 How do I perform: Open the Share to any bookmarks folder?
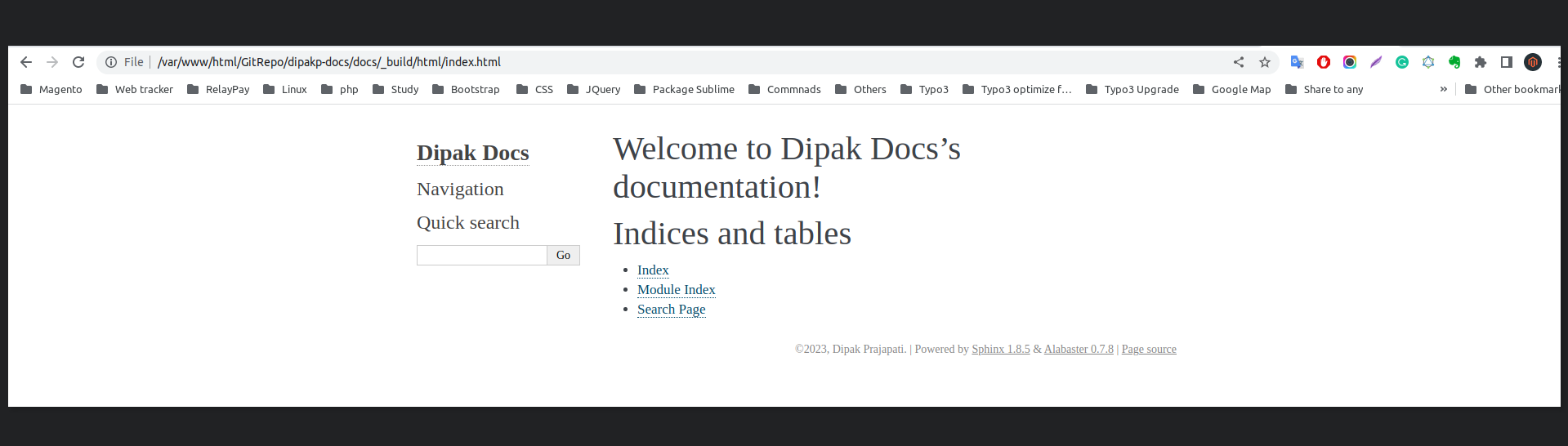click(x=1325, y=90)
